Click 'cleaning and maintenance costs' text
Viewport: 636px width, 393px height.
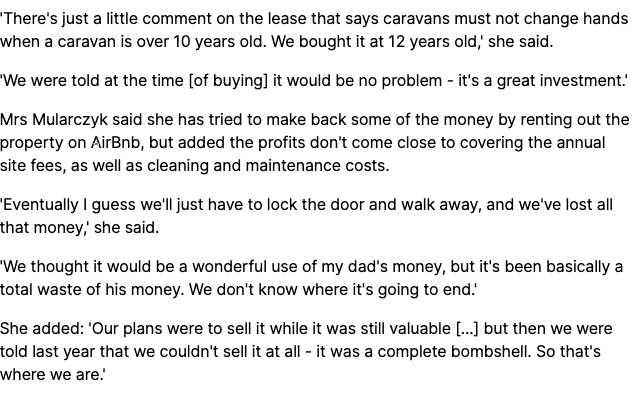pyautogui.click(x=268, y=166)
